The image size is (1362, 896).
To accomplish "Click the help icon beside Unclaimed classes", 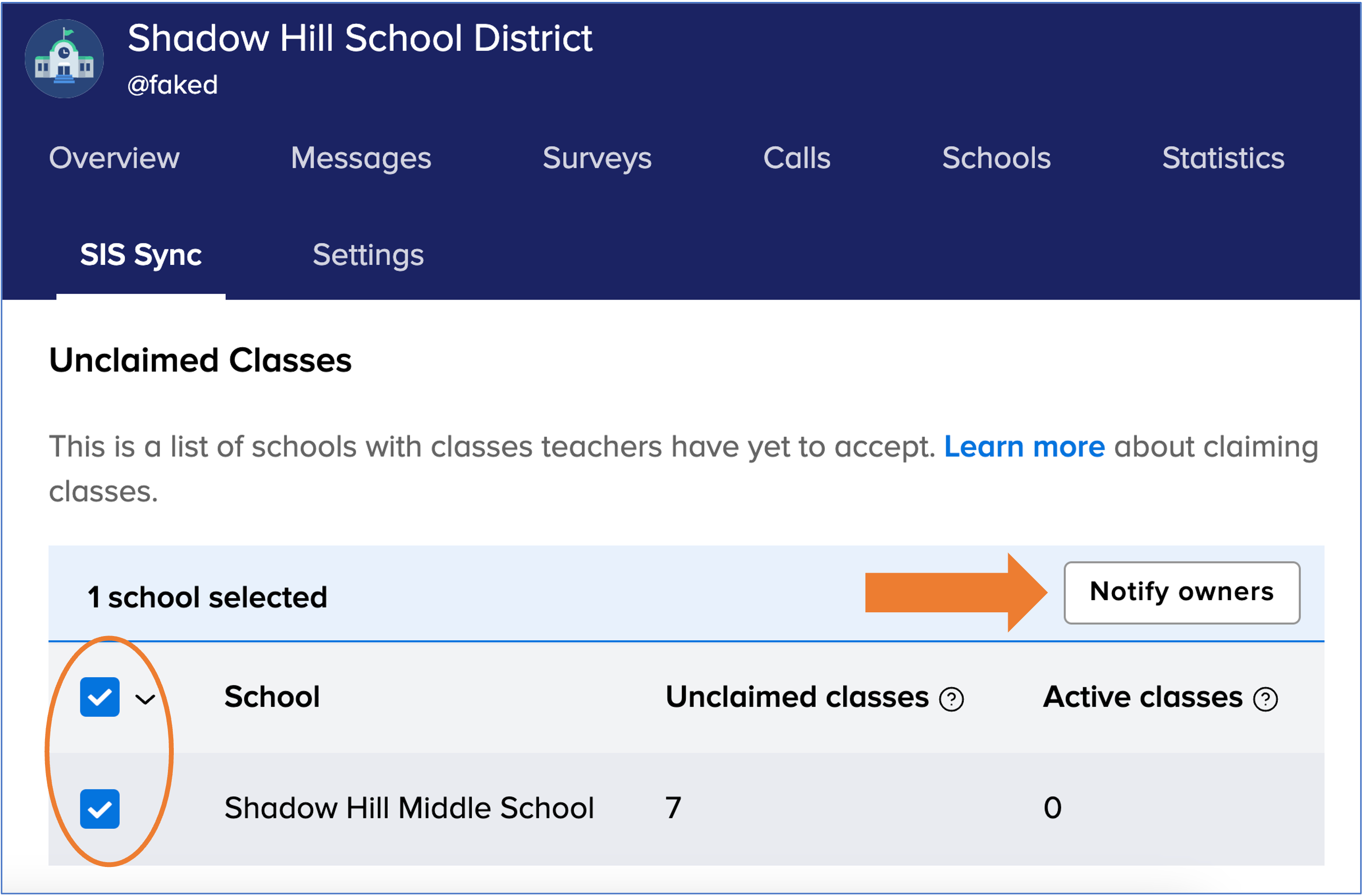I will (x=951, y=699).
